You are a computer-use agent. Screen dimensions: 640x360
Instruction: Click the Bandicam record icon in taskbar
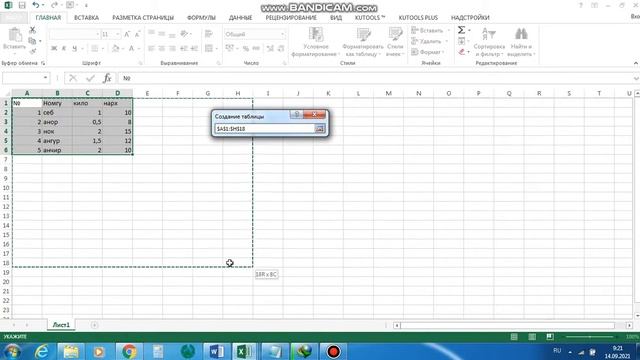(333, 351)
